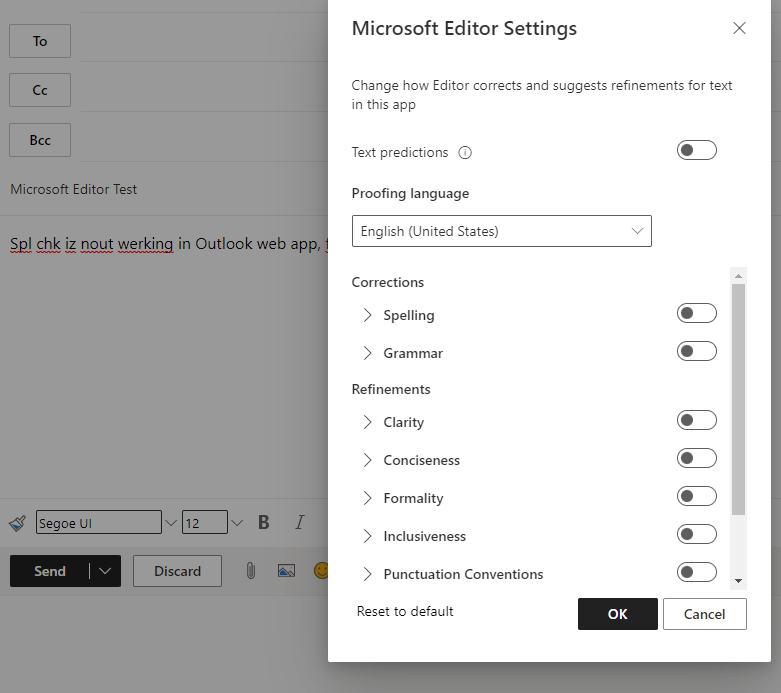The image size is (781, 693).
Task: Open the emoji picker smiley icon
Action: [321, 571]
